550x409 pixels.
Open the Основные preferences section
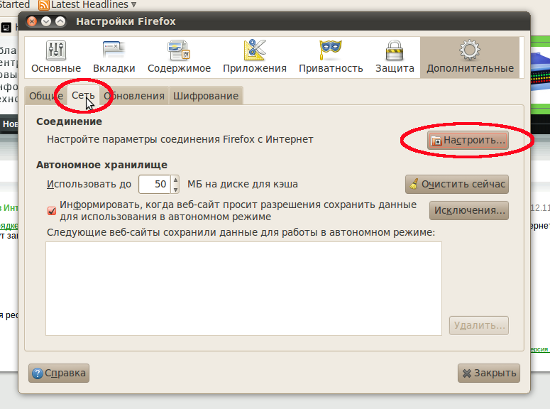[56, 57]
